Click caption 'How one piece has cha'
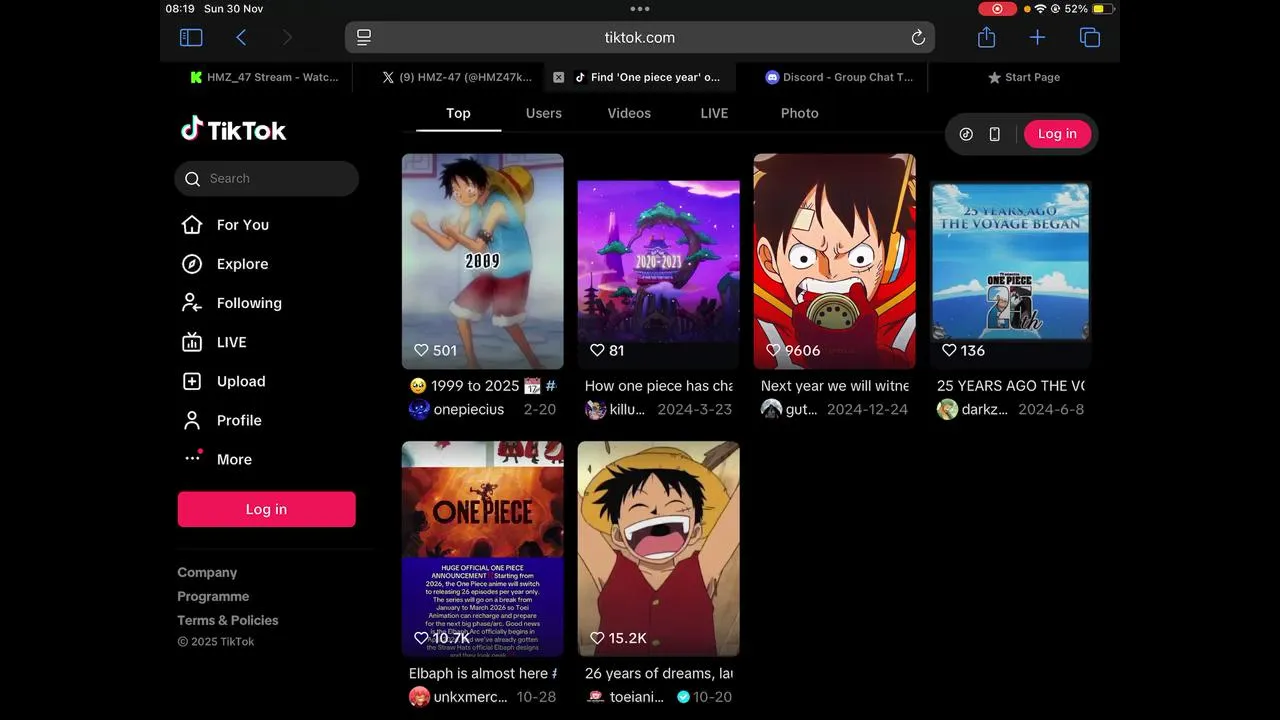 point(659,386)
